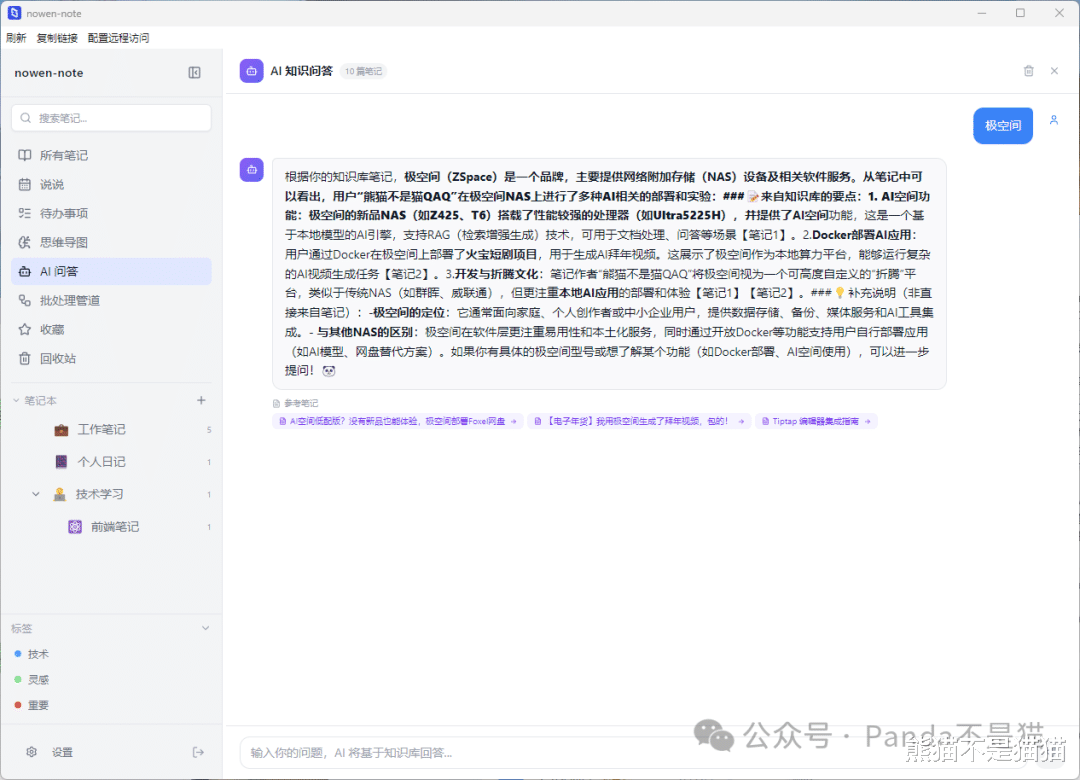The image size is (1080, 780).
Task: Click the logout icon beside 设置
Action: click(198, 752)
